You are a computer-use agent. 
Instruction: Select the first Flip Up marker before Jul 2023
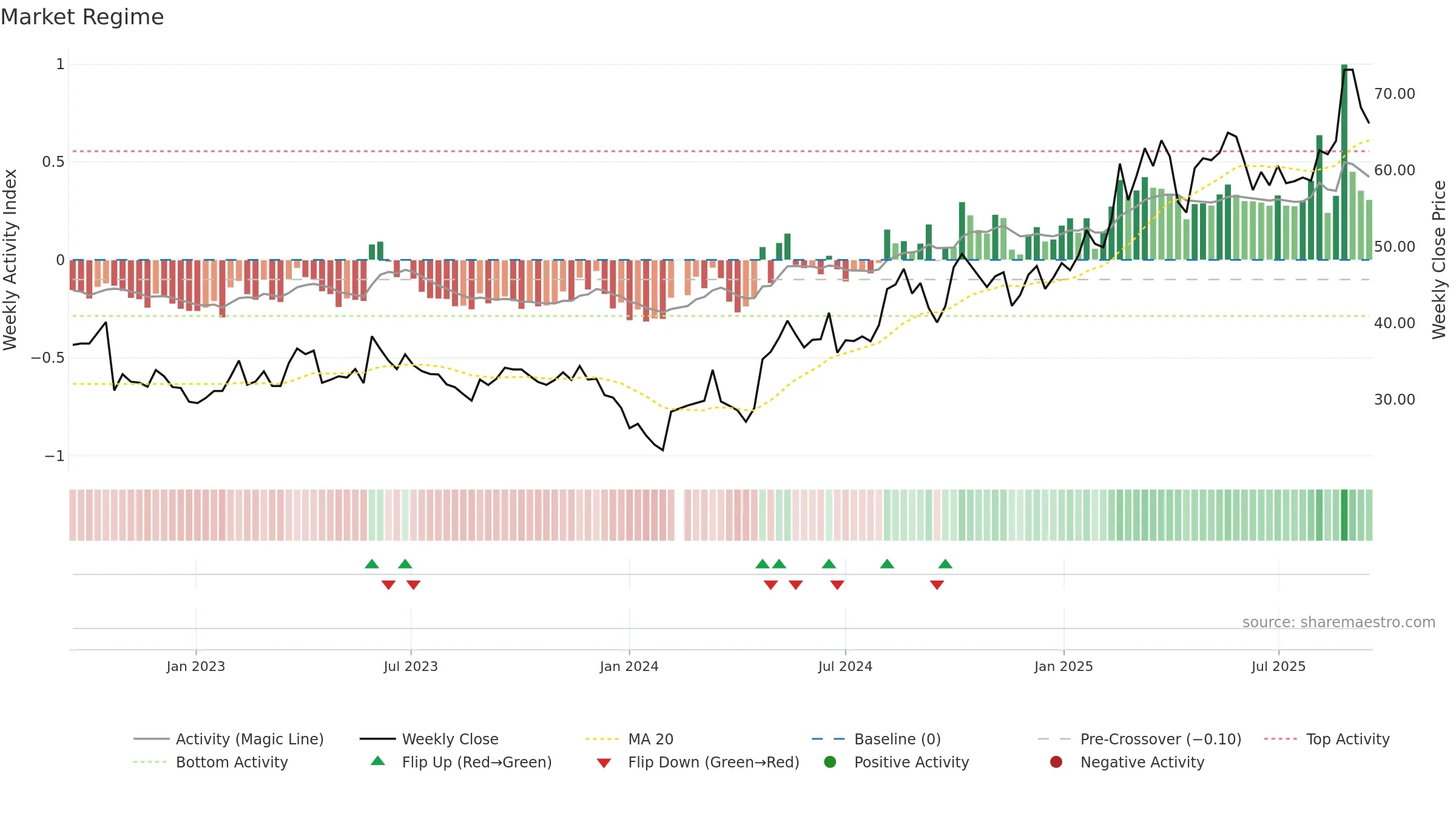click(x=372, y=564)
